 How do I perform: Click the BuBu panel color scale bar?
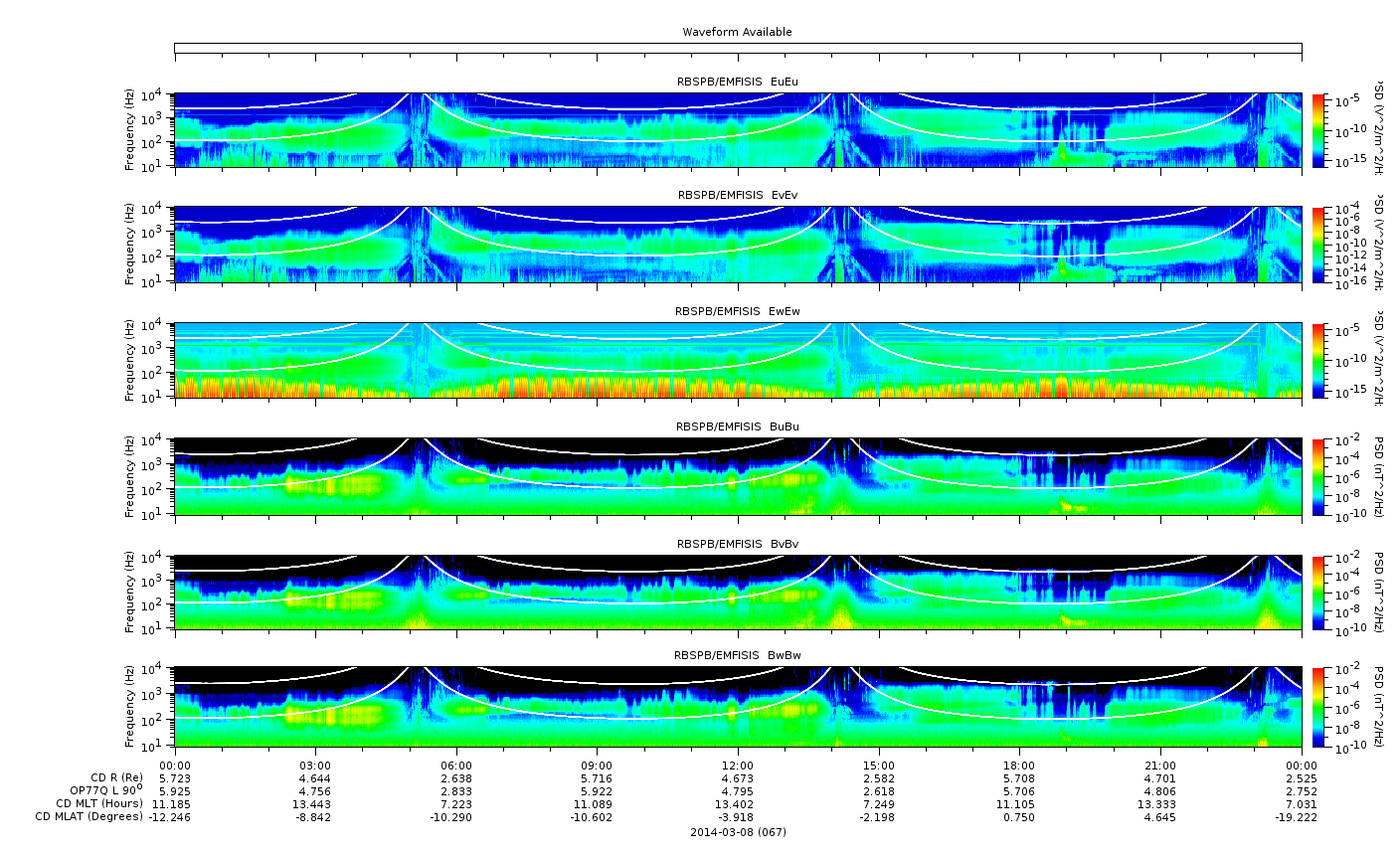tap(1318, 476)
